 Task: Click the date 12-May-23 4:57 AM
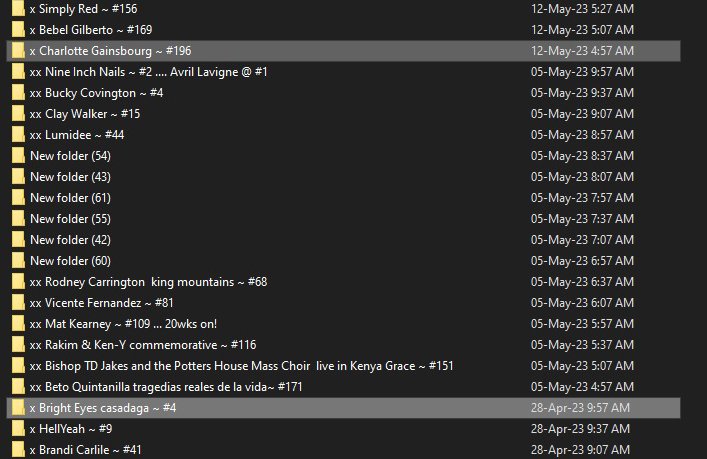click(582, 51)
